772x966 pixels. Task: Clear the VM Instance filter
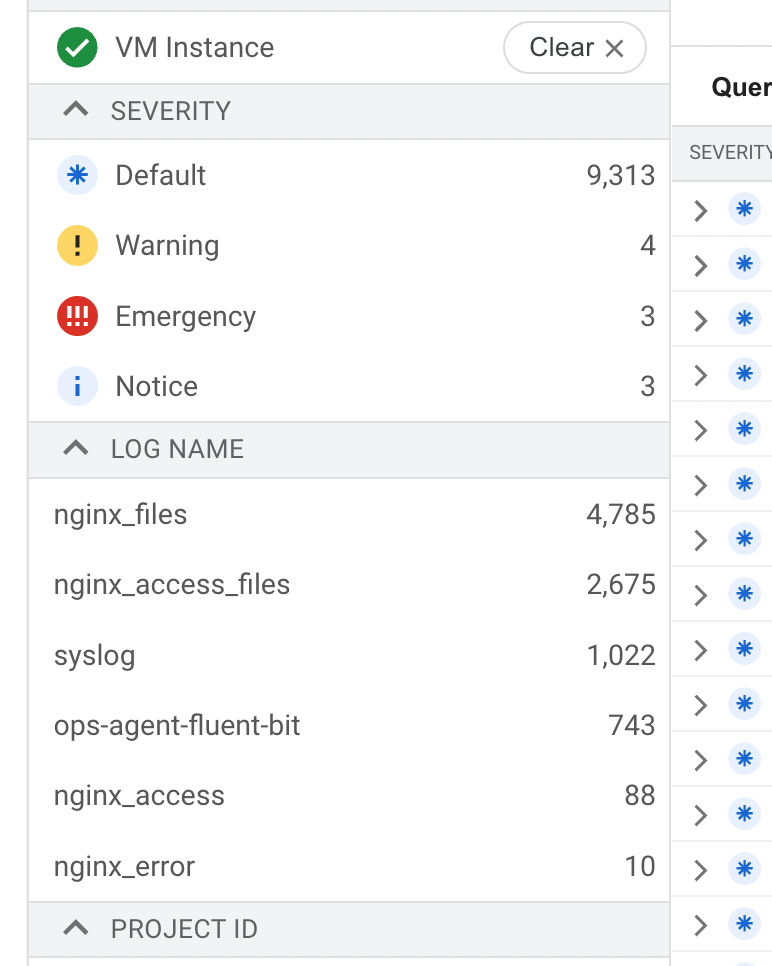click(x=574, y=47)
